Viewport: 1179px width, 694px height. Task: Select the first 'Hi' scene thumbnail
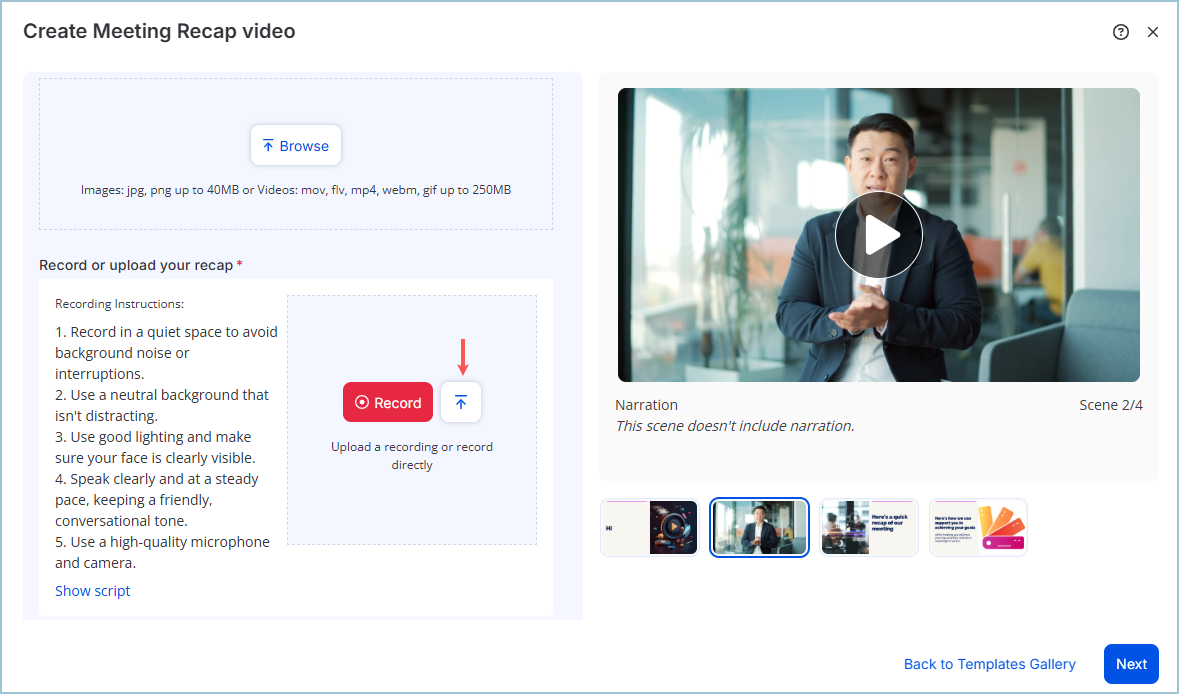click(x=649, y=527)
